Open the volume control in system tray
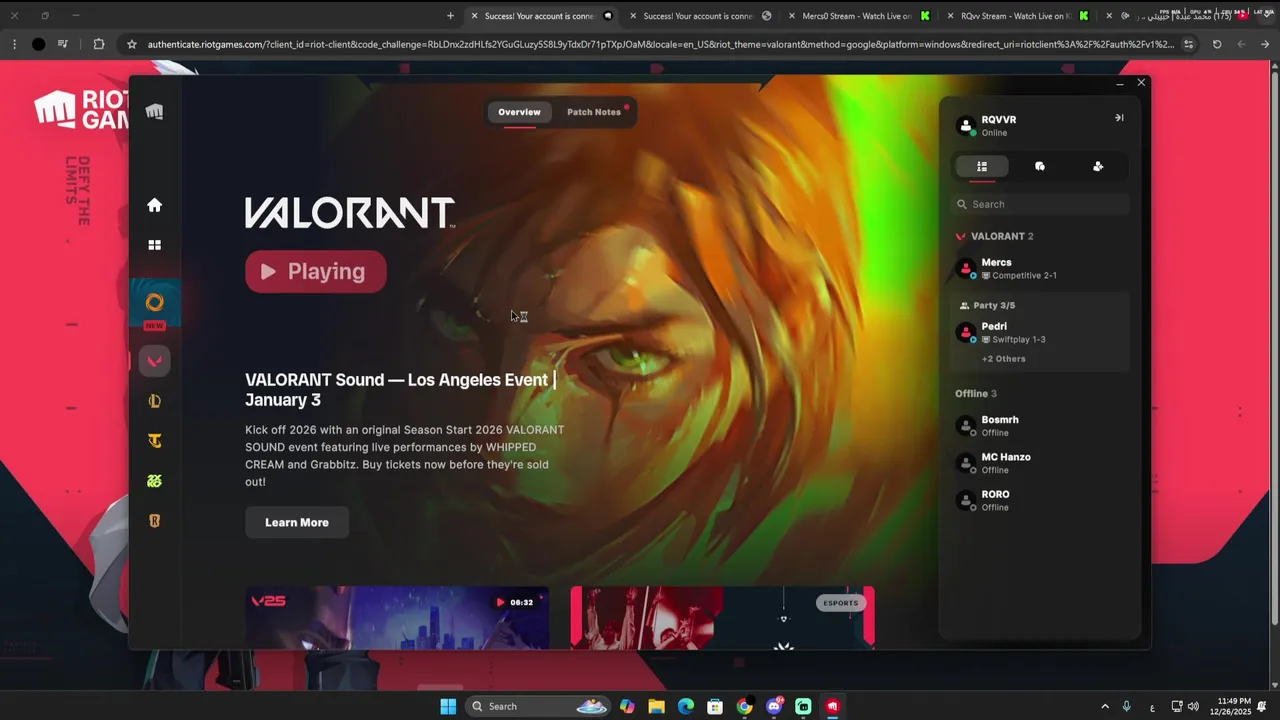The height and width of the screenshot is (720, 1280). [x=1193, y=707]
